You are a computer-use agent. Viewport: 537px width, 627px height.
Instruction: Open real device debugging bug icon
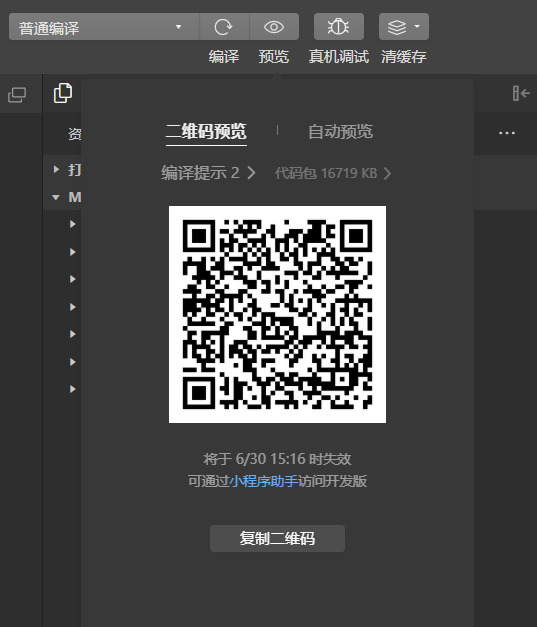[339, 27]
